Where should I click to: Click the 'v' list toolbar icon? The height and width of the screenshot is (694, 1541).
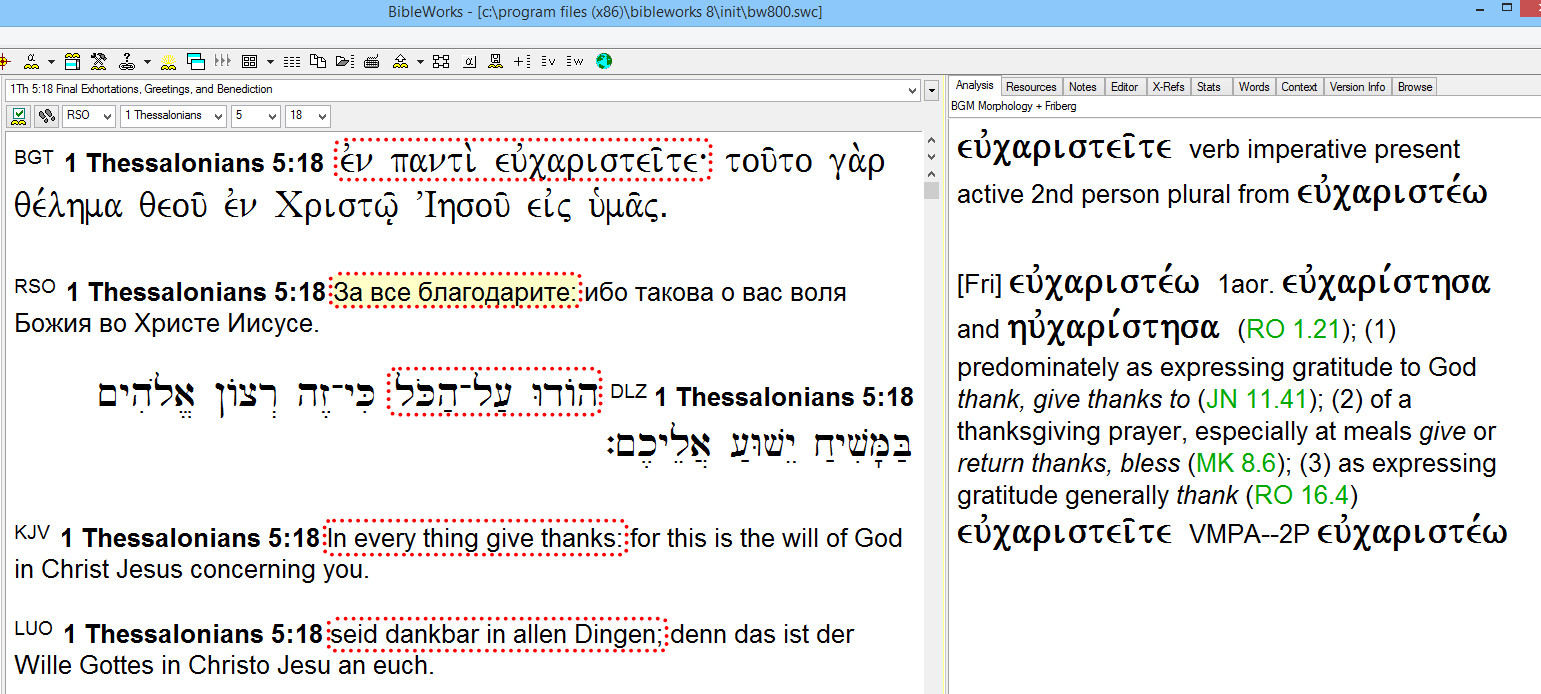pyautogui.click(x=548, y=61)
